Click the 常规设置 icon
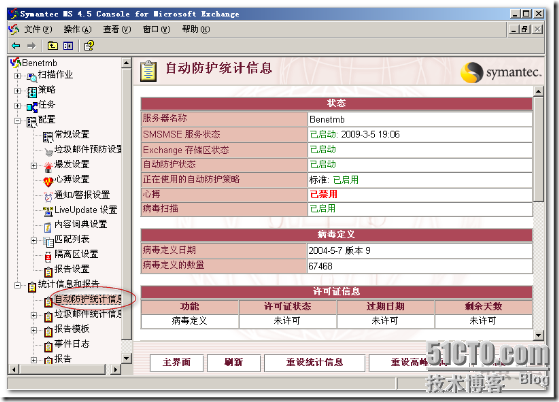 point(48,136)
